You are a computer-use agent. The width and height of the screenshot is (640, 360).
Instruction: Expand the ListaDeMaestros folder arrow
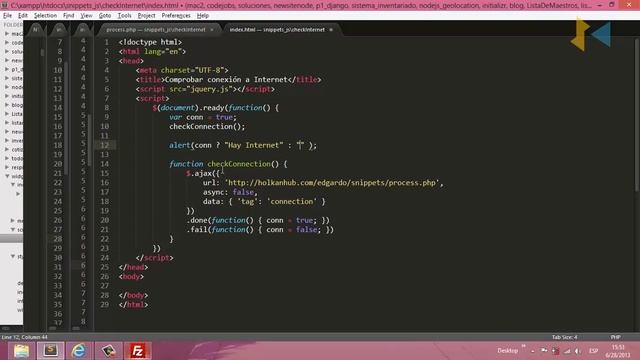[x=7, y=114]
